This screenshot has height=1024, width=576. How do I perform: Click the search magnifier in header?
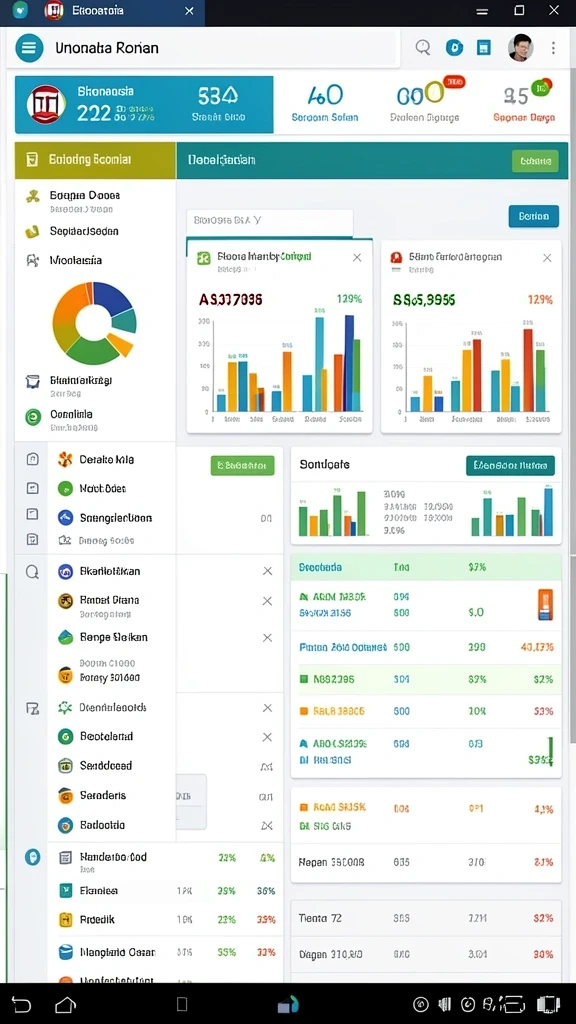pos(423,47)
